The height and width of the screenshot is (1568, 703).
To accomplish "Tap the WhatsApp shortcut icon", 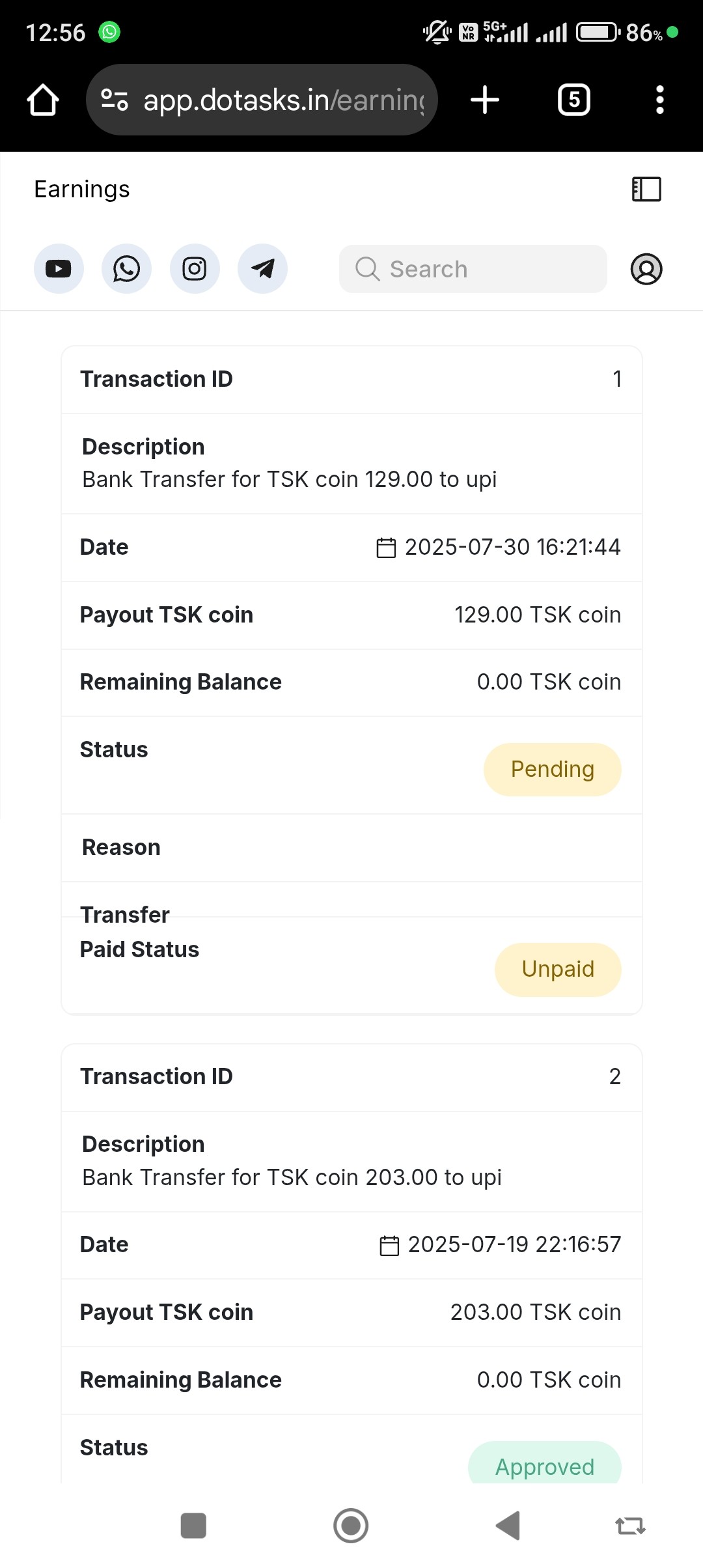I will coord(126,269).
